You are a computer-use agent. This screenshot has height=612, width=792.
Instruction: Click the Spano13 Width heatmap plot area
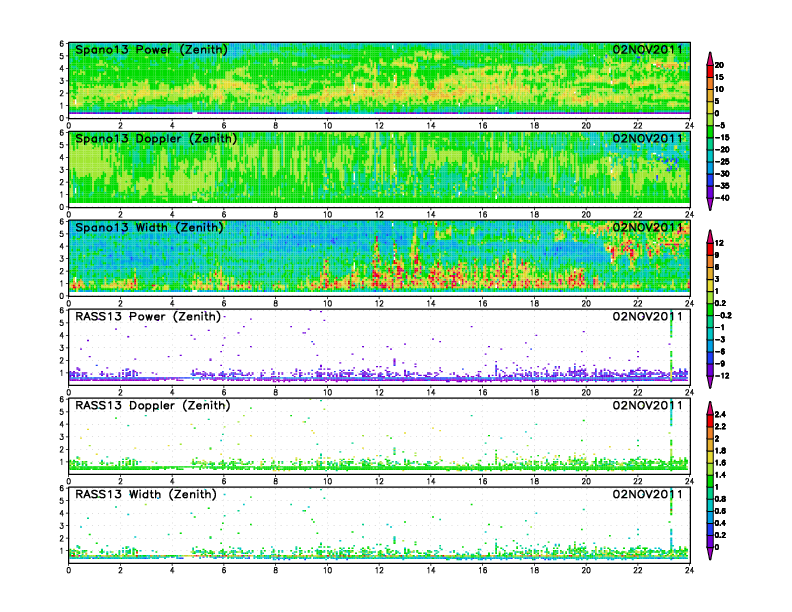coord(379,259)
